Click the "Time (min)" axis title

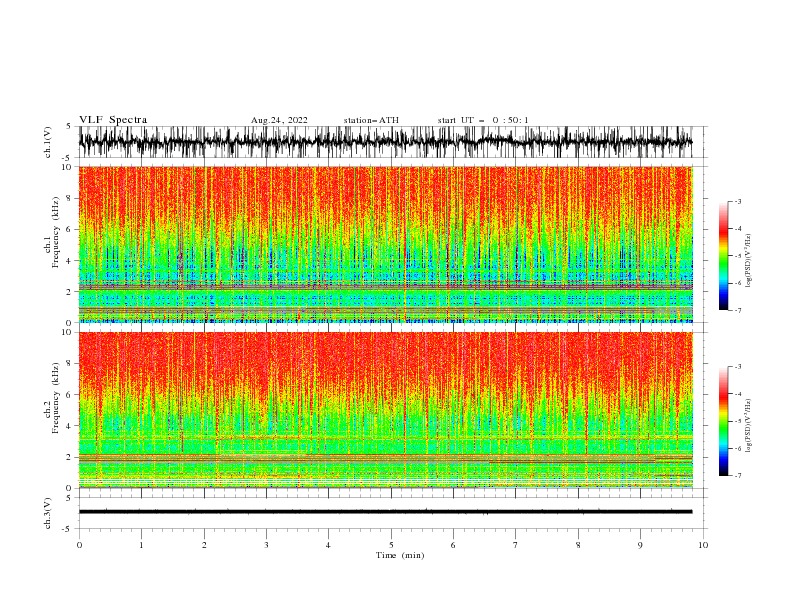click(400, 555)
